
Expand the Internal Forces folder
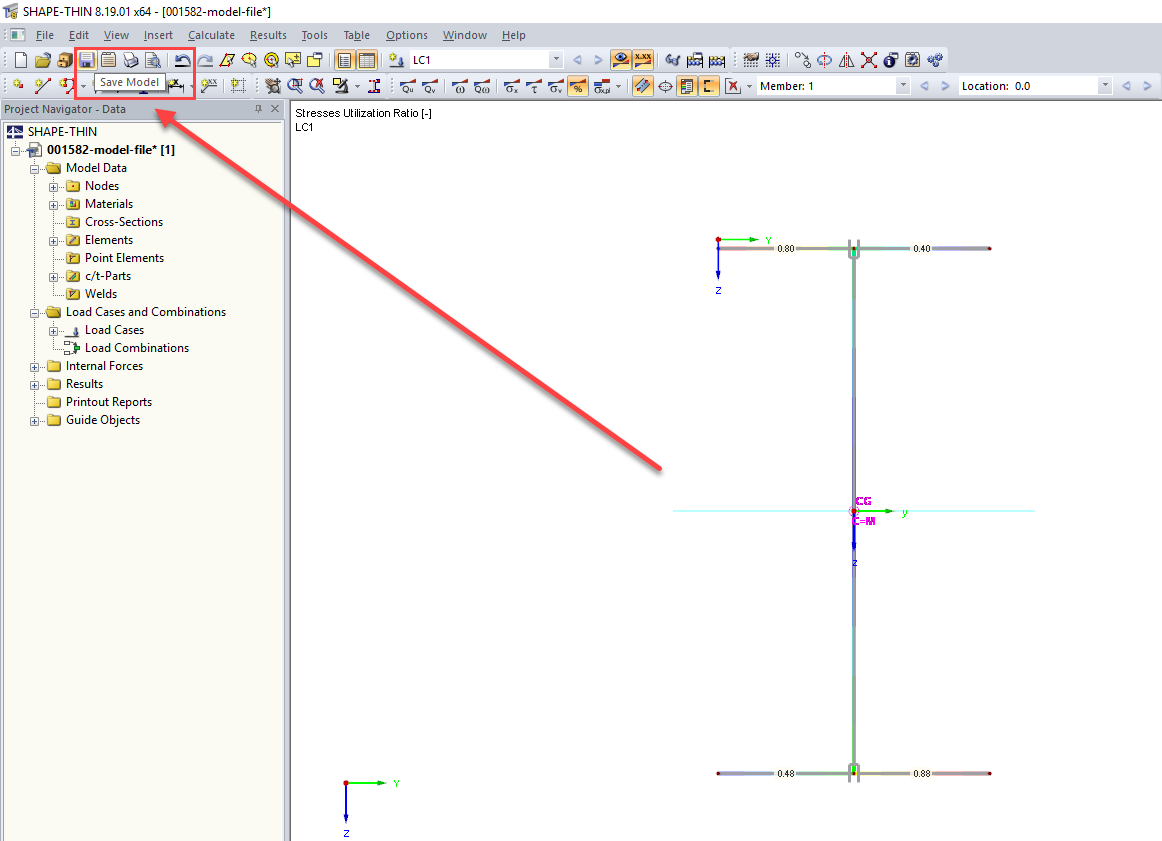(x=34, y=365)
